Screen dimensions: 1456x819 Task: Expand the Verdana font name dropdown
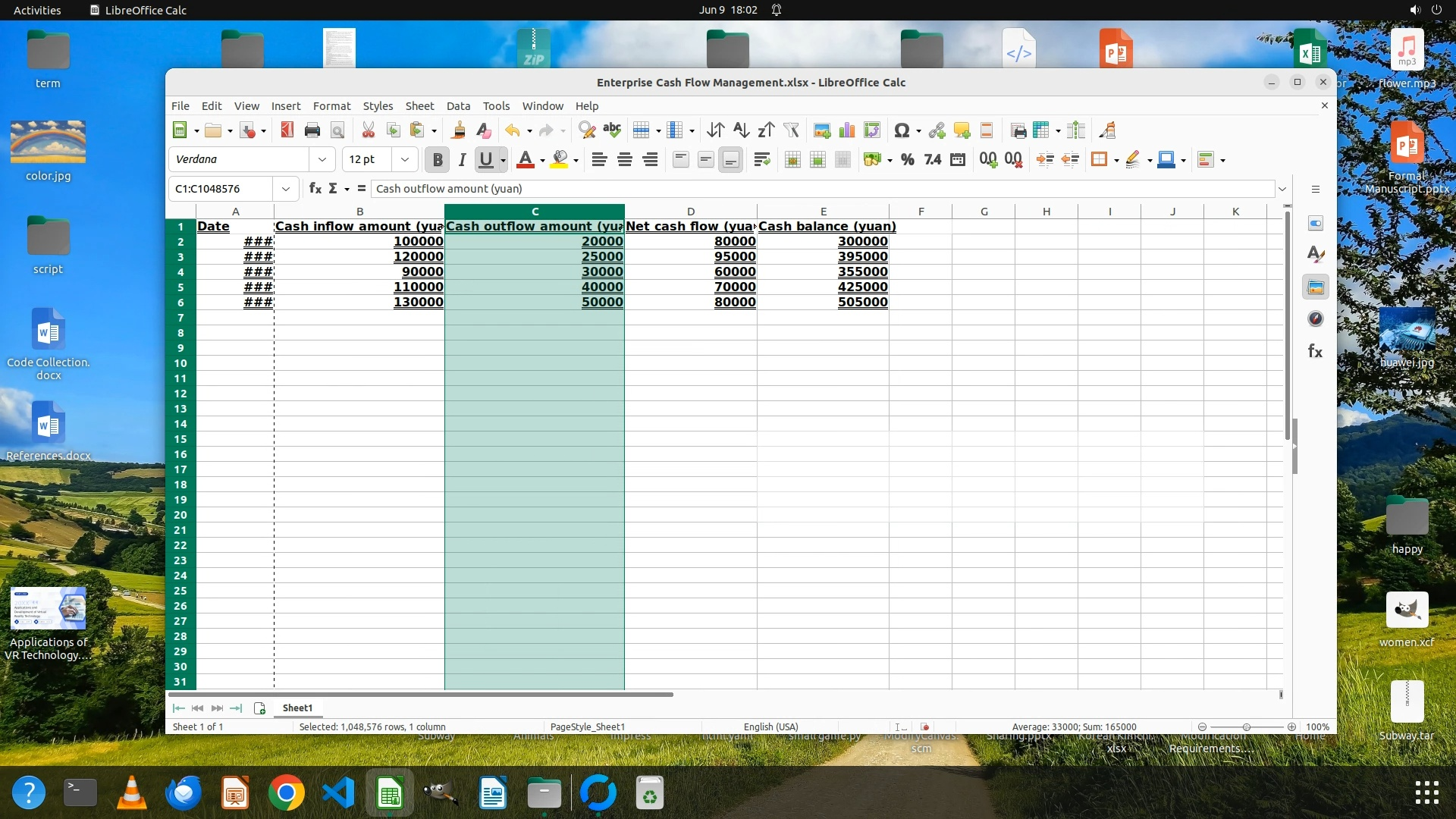click(322, 159)
